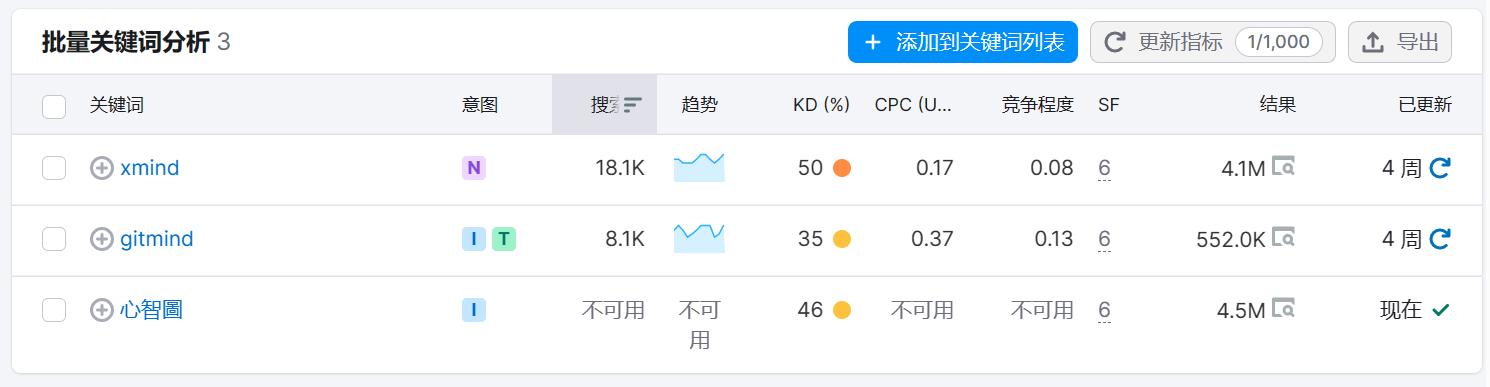Show the xmind trend sparkline chart
The image size is (1490, 387).
click(x=699, y=167)
